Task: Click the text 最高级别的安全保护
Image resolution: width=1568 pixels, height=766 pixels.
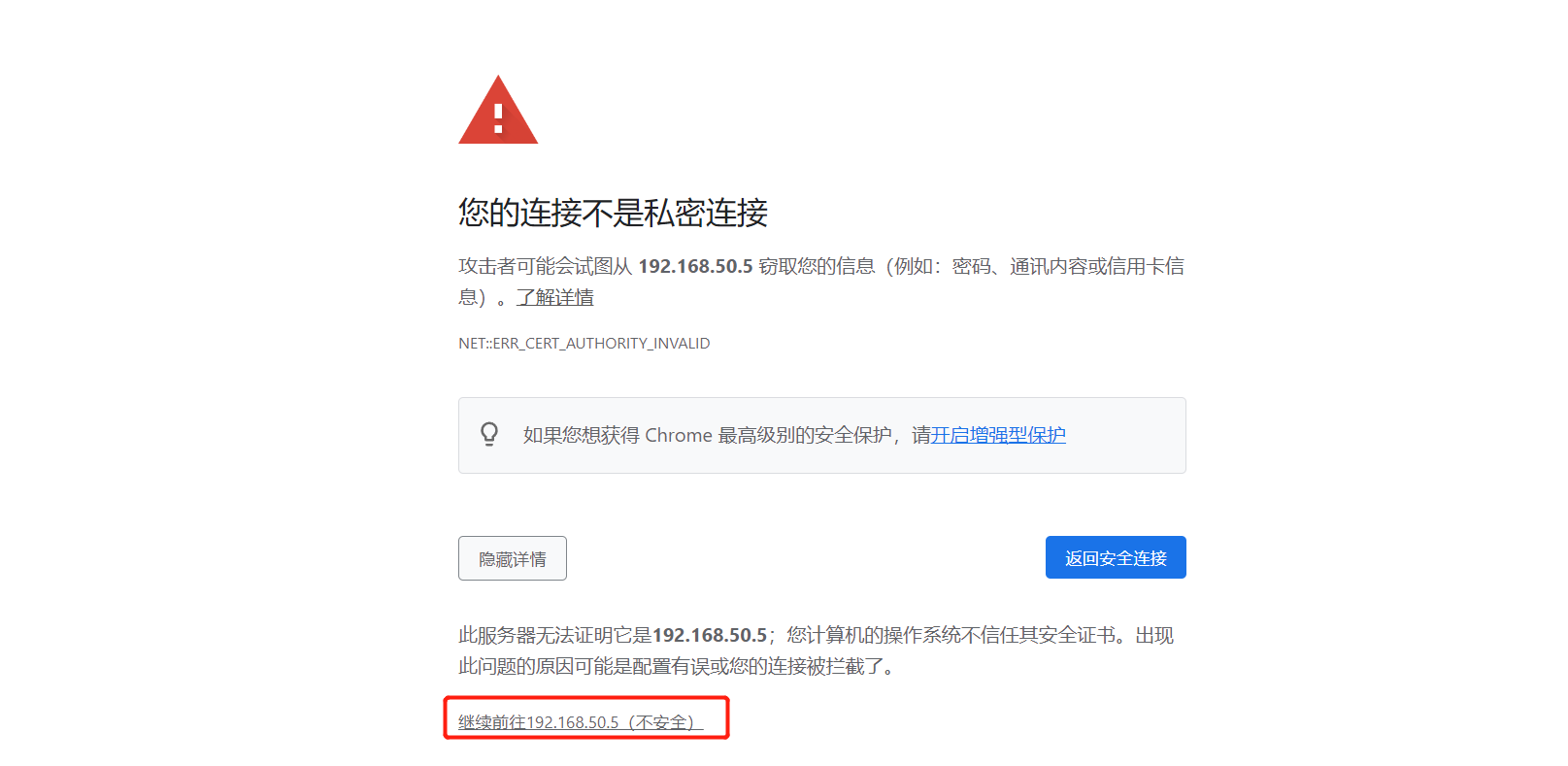Action: pos(805,435)
